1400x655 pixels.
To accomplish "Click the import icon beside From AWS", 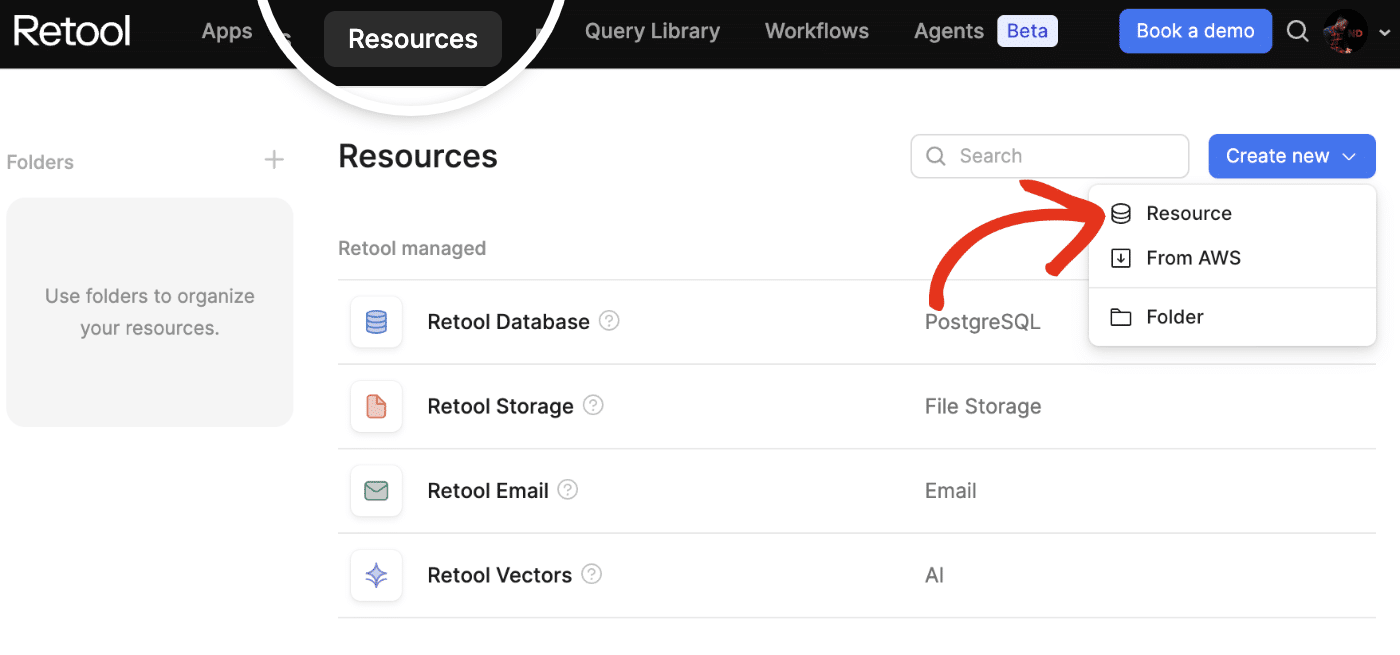I will click(x=1121, y=258).
